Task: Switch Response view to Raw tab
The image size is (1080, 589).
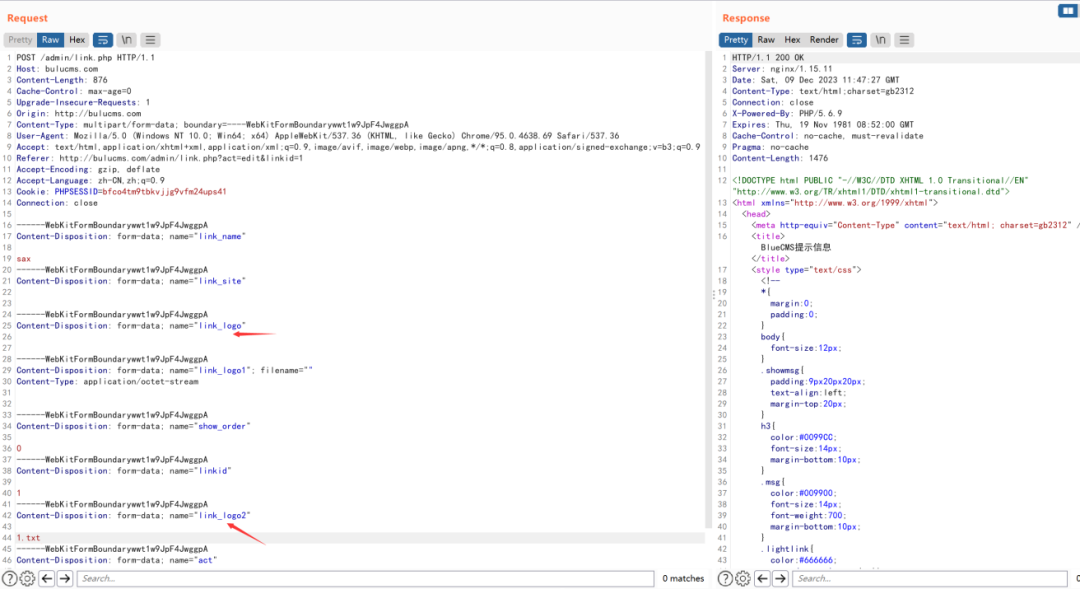Action: point(766,40)
